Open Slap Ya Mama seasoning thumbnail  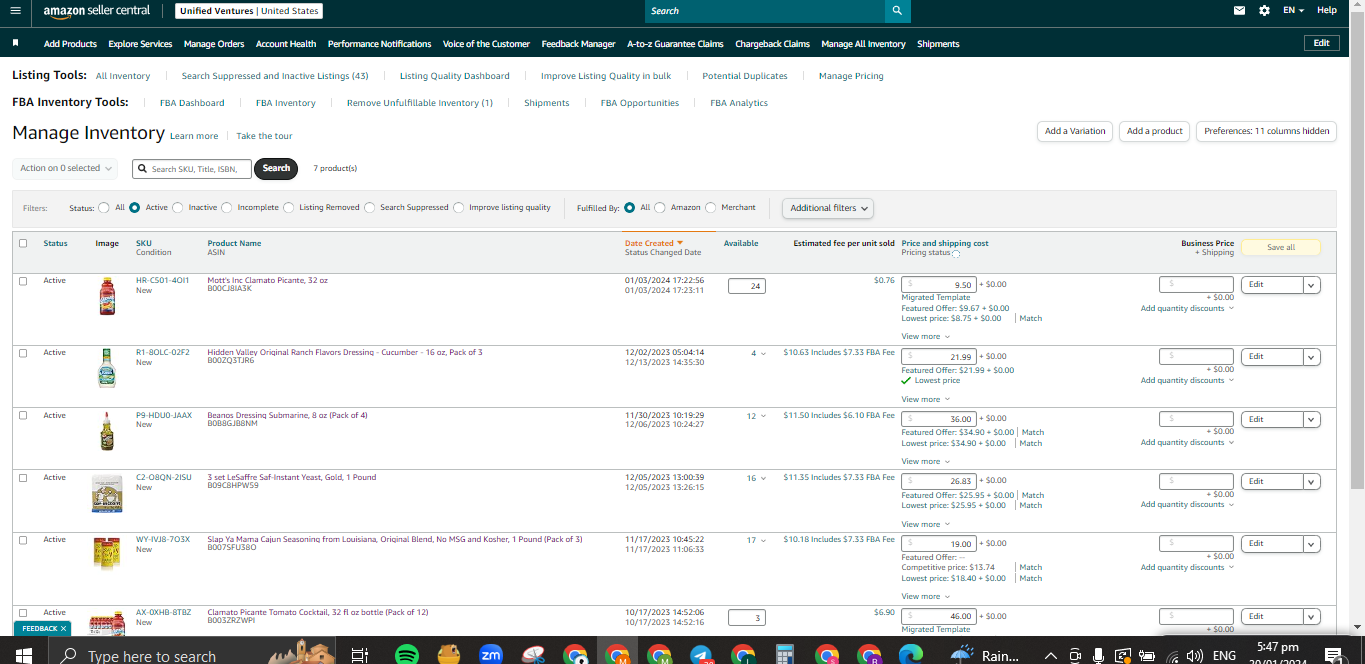click(x=107, y=554)
